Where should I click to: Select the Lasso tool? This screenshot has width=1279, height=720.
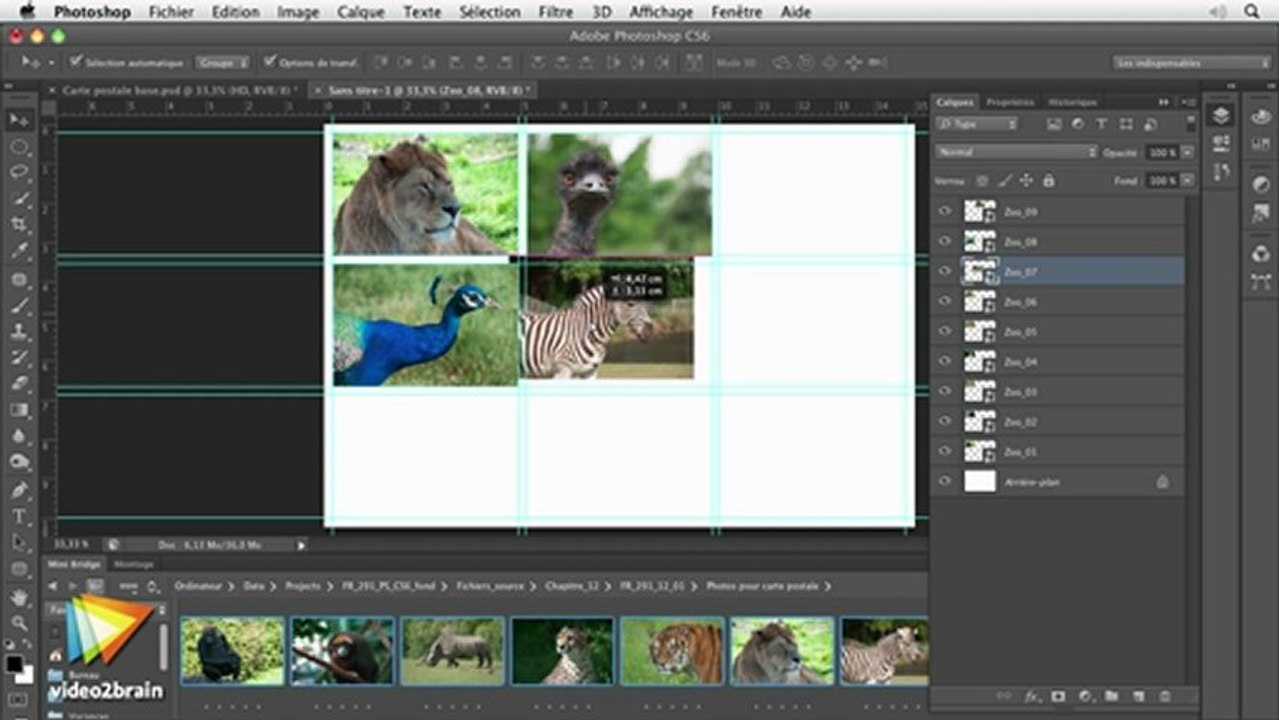click(19, 173)
